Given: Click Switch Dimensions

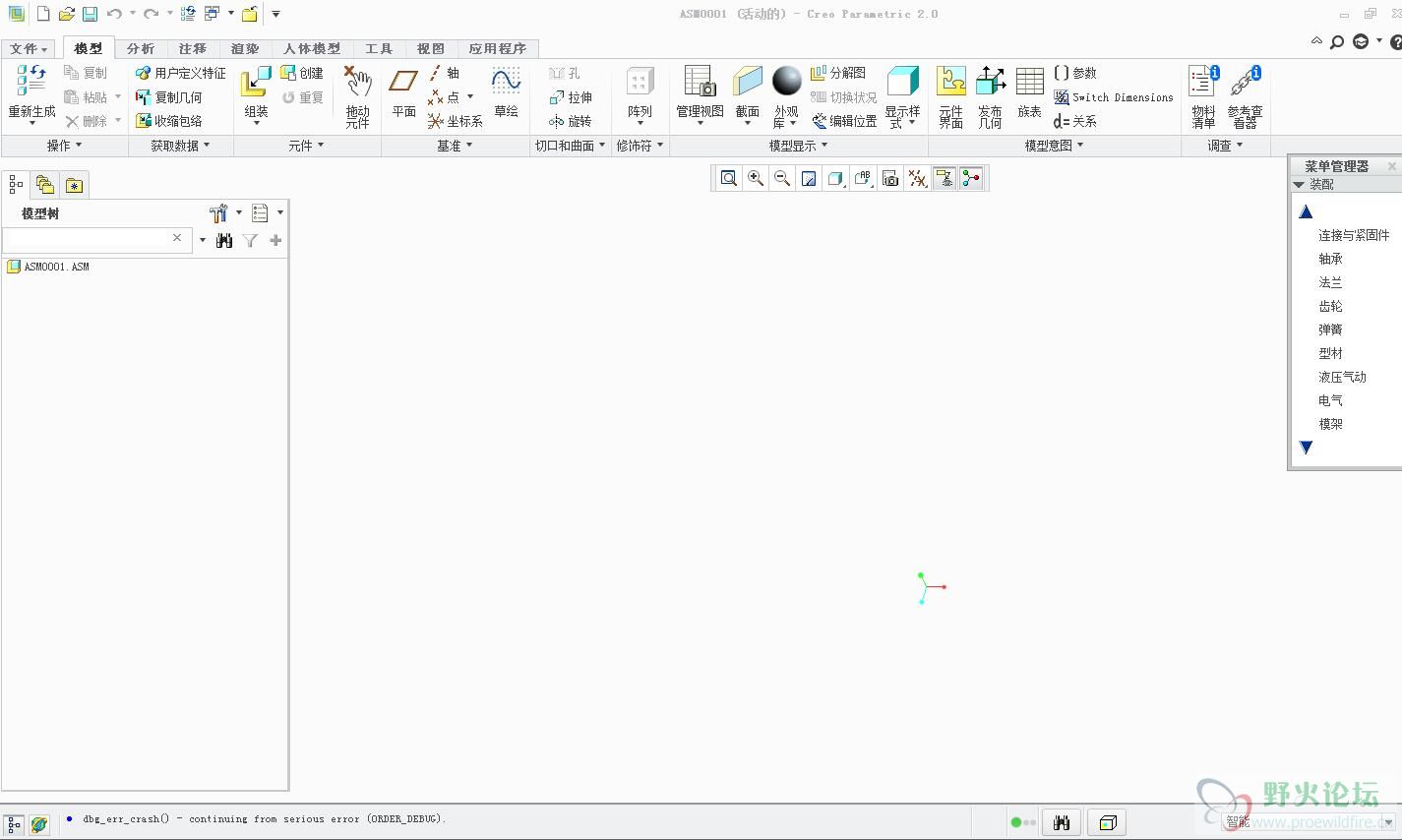Looking at the screenshot, I should coord(1113,97).
